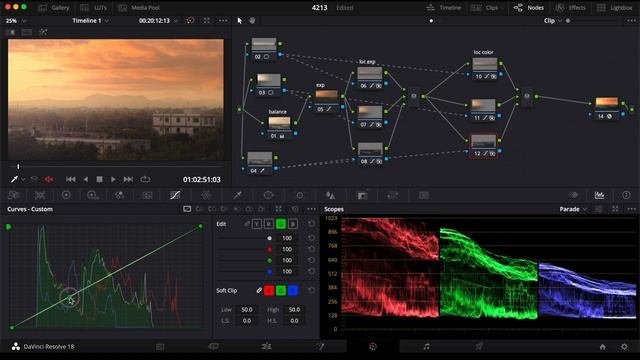
Task: Select the active Curves palette icon
Action: (x=175, y=195)
